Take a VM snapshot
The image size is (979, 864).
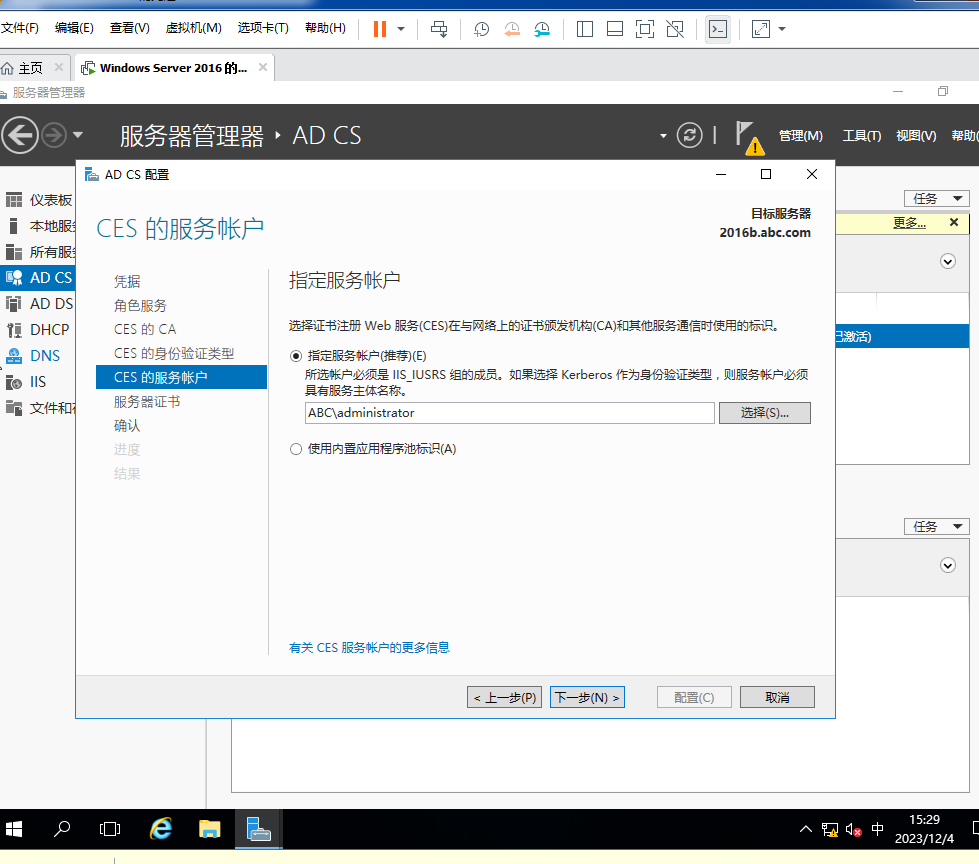(x=481, y=29)
